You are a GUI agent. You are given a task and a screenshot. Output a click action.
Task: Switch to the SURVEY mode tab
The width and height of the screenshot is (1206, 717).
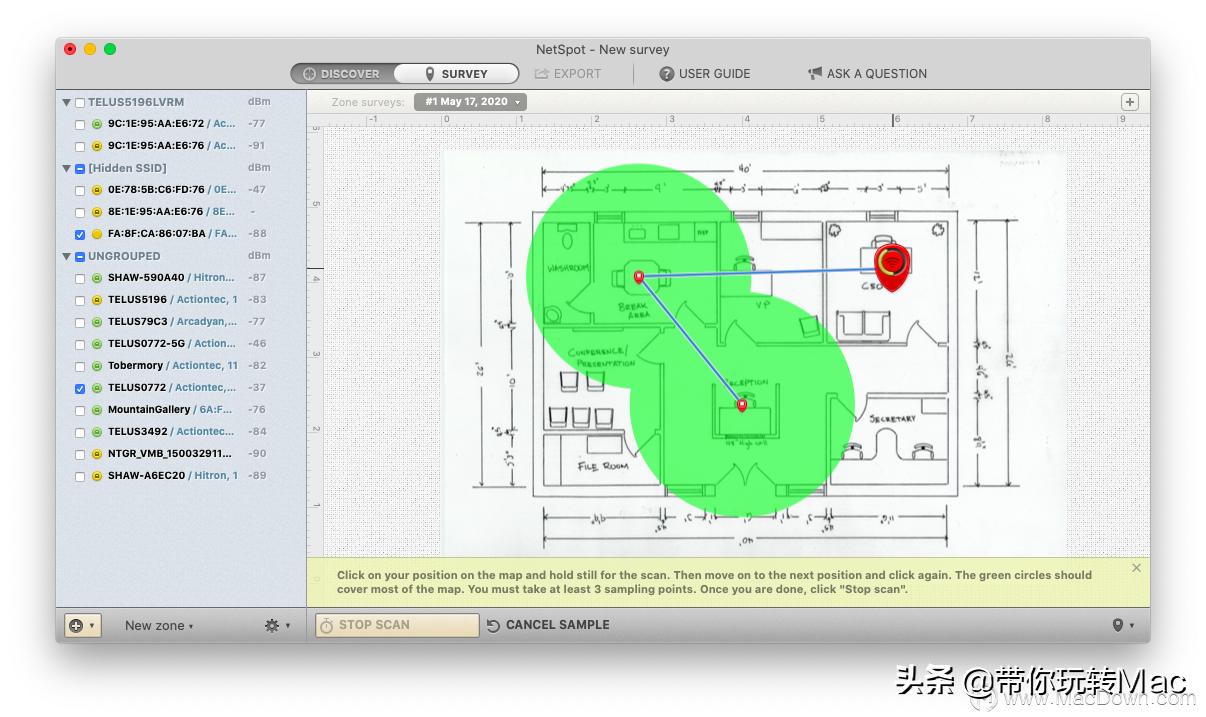click(x=456, y=74)
